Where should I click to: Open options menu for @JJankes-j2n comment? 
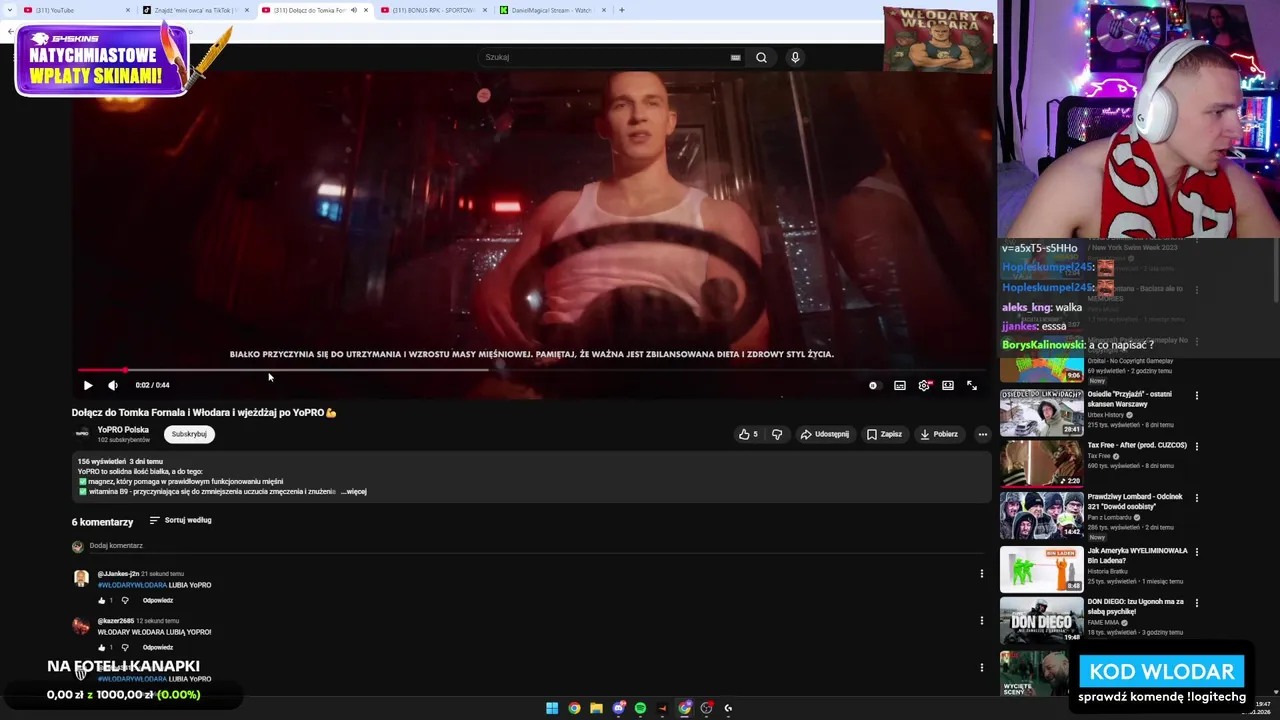[981, 573]
